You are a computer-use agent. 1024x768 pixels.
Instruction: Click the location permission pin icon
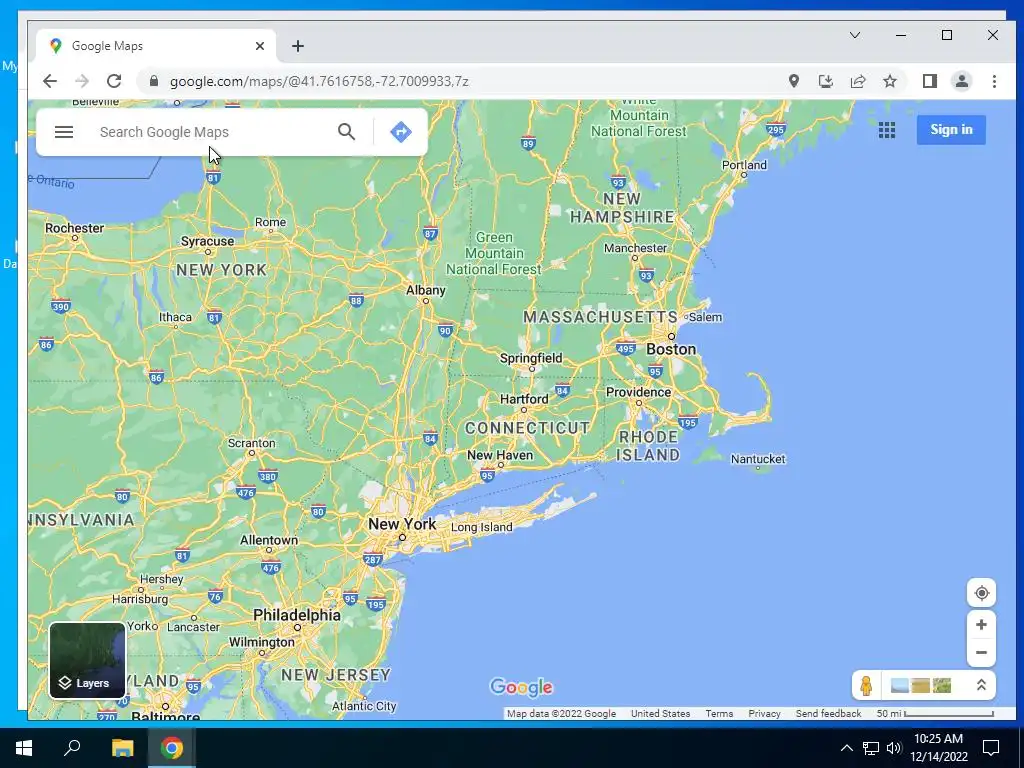[x=793, y=81]
